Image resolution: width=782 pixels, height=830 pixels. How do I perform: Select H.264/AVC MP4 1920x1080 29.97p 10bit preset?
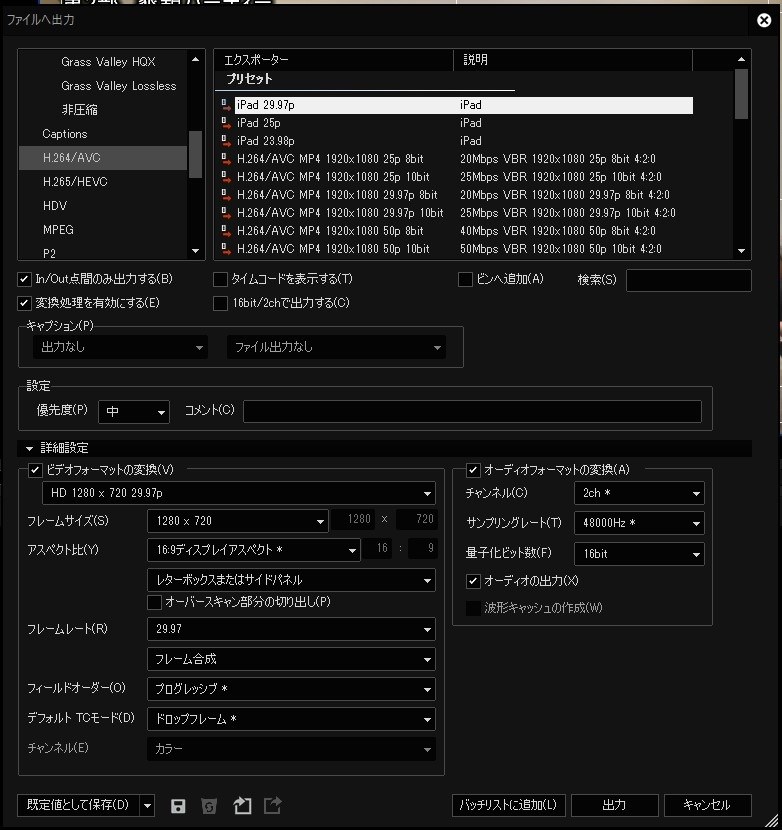point(463,213)
